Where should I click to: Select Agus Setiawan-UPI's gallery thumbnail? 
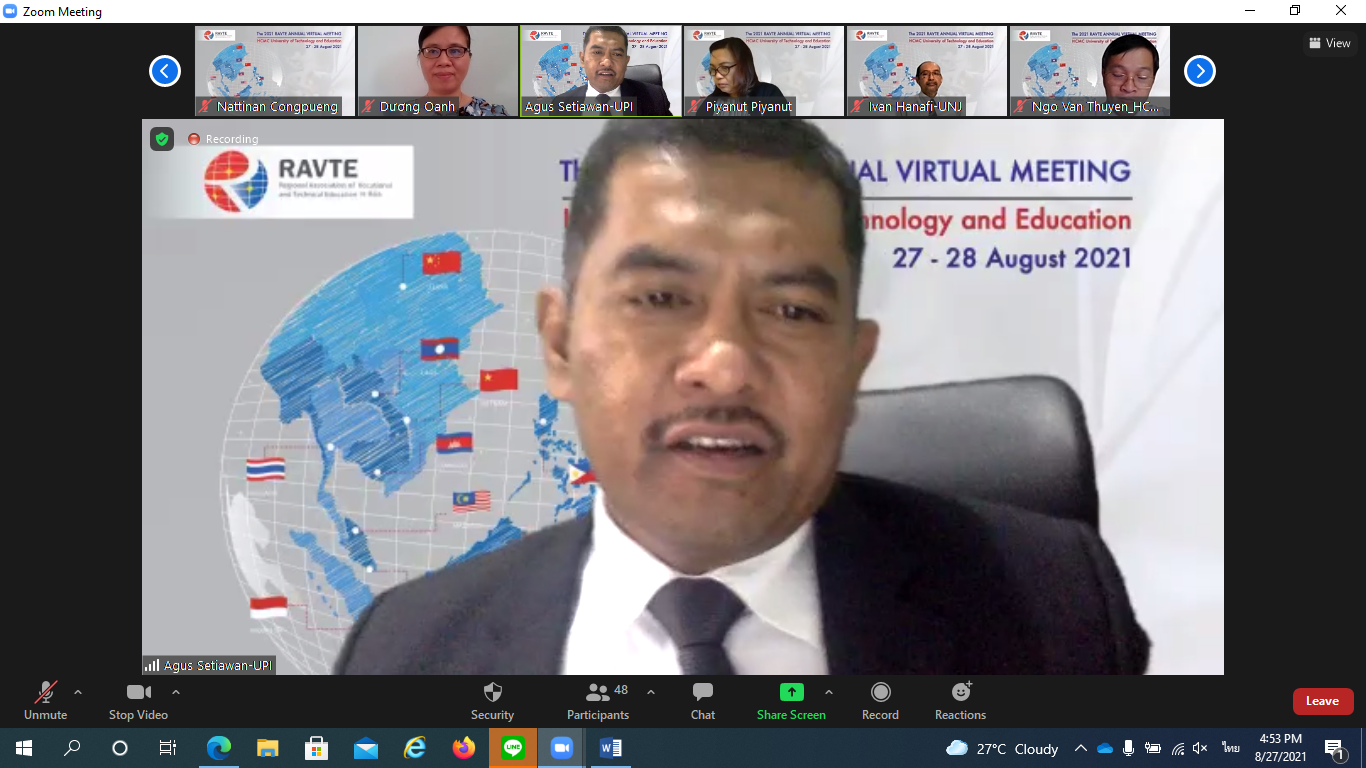coord(601,71)
